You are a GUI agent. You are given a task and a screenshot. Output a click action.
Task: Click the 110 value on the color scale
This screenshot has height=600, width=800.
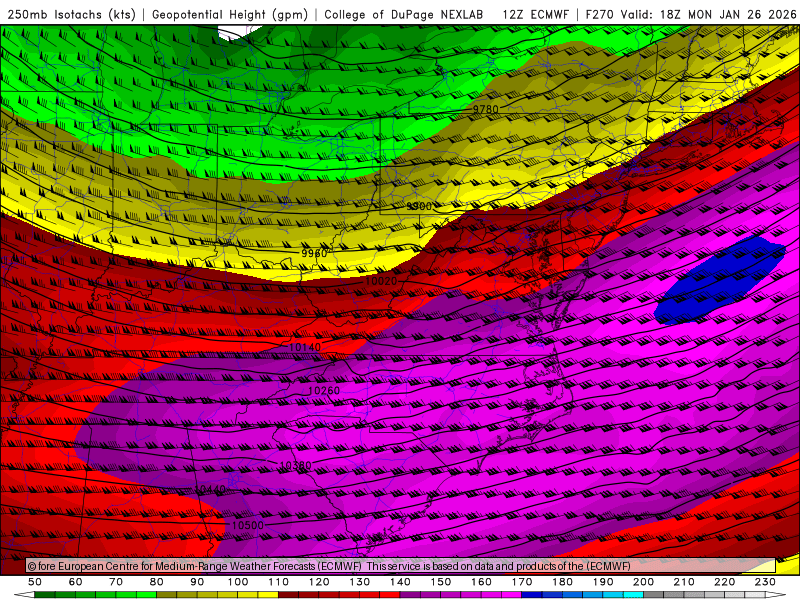click(279, 582)
